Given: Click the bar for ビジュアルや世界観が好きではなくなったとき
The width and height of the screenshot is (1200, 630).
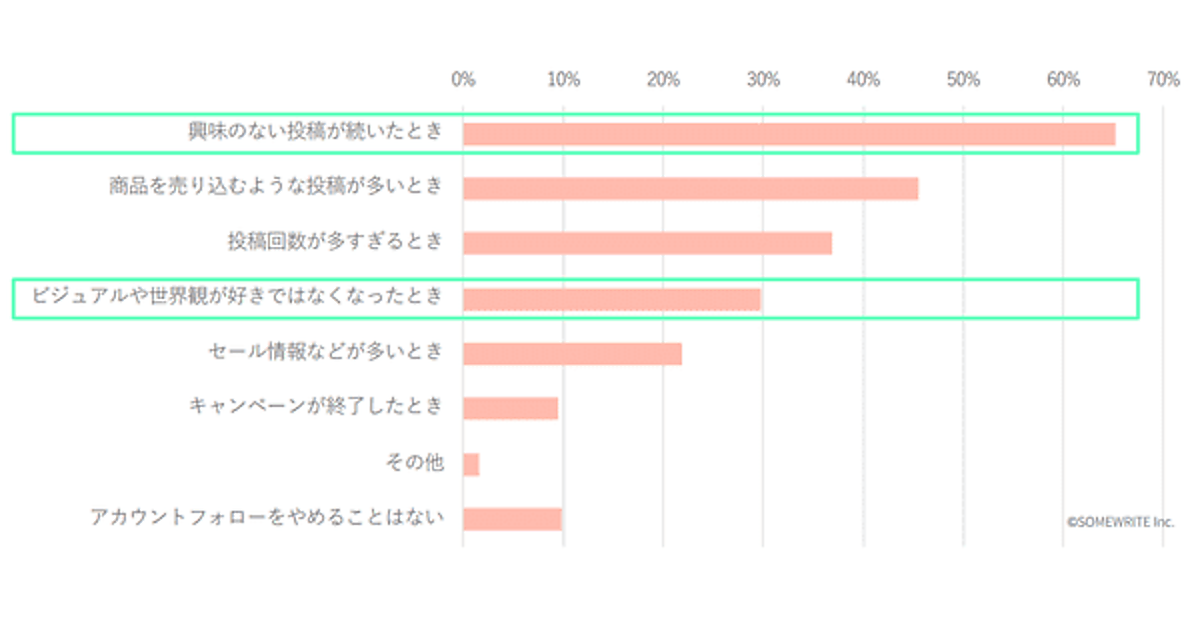Looking at the screenshot, I should [x=611, y=299].
